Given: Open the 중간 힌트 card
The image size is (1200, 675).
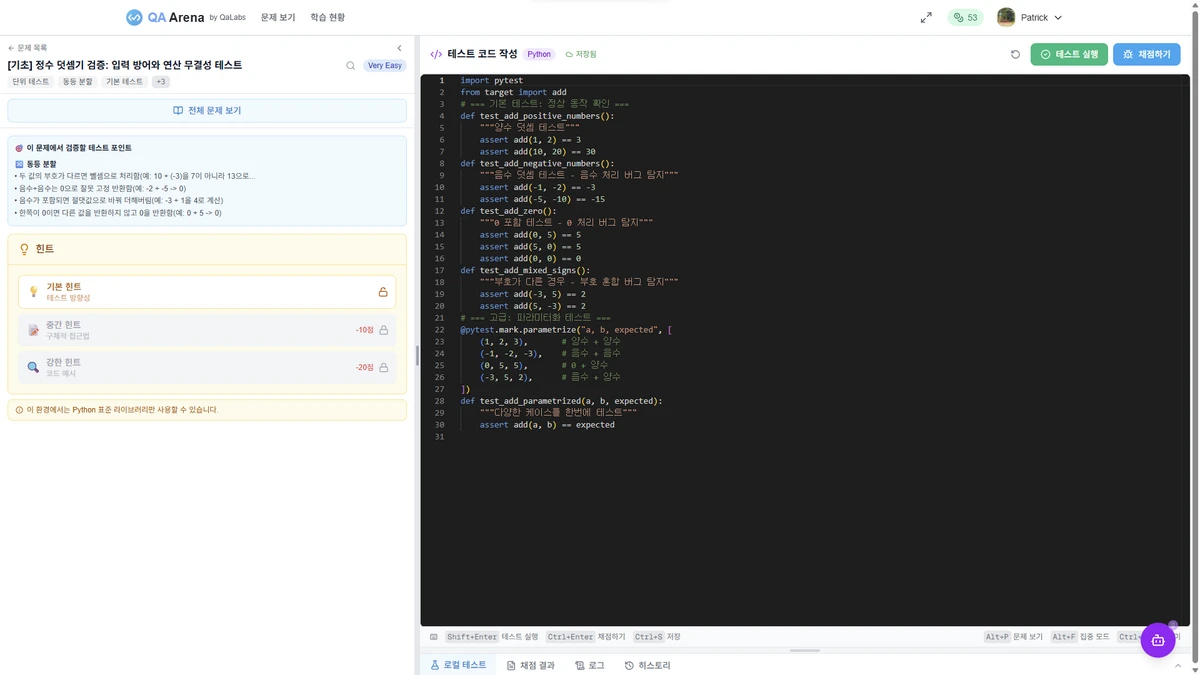Looking at the screenshot, I should [207, 330].
